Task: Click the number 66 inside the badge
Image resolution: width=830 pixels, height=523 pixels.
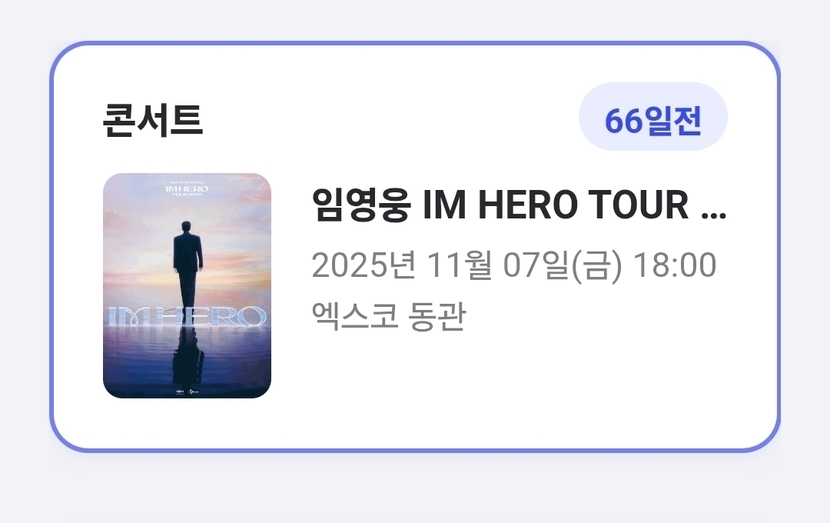Action: (623, 121)
